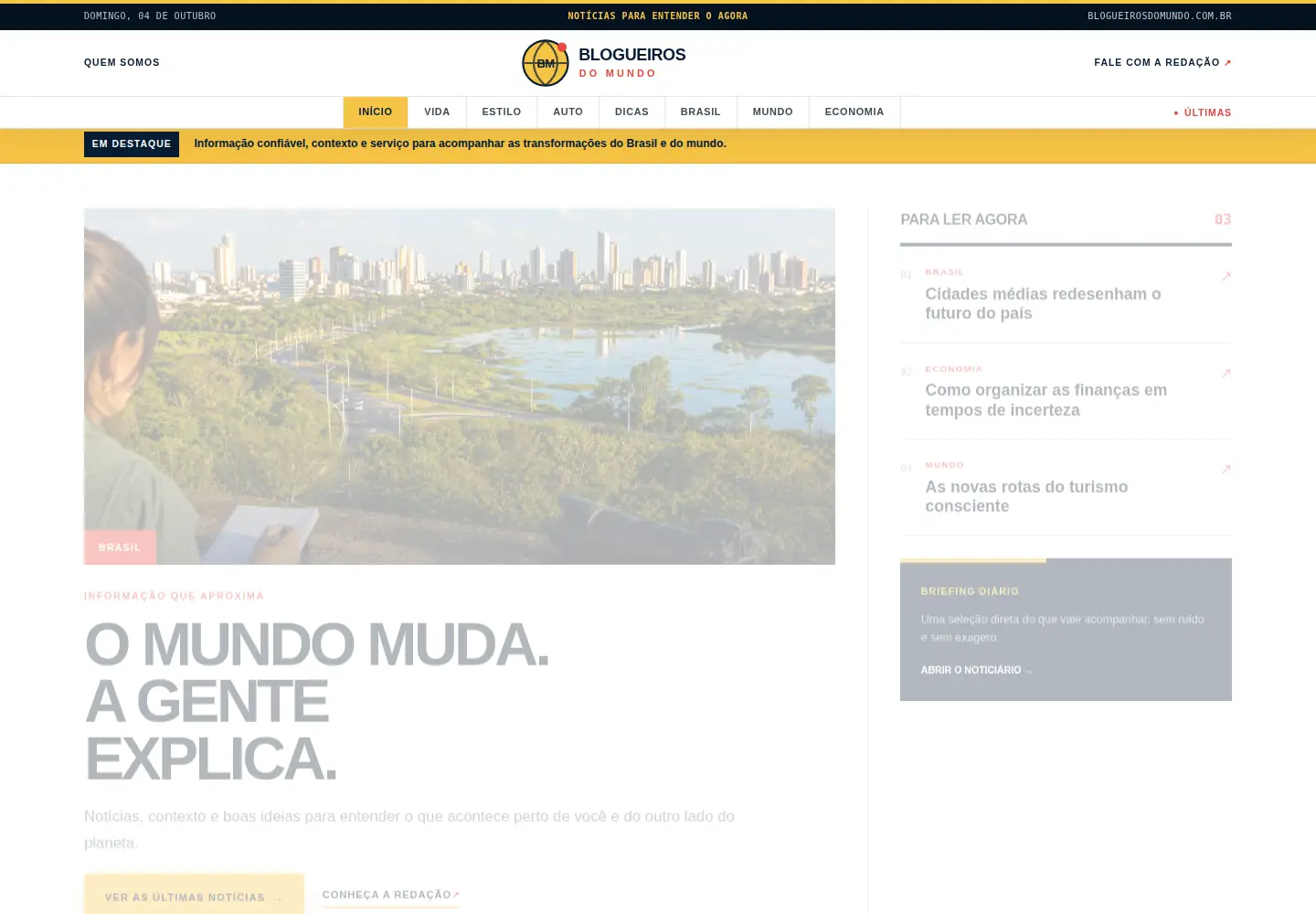Select the Dicas navigation item
1316x914 pixels.
point(631,112)
